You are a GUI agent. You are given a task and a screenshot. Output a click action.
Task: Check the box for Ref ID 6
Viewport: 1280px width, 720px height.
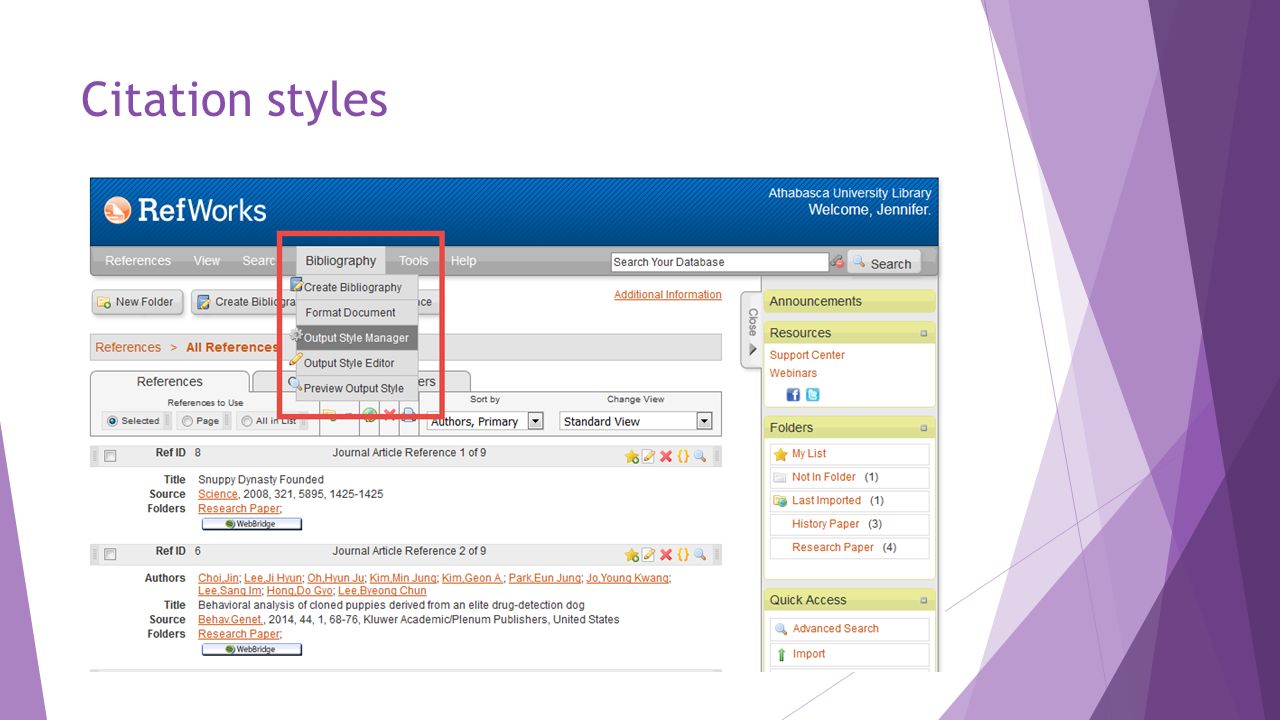tap(110, 554)
